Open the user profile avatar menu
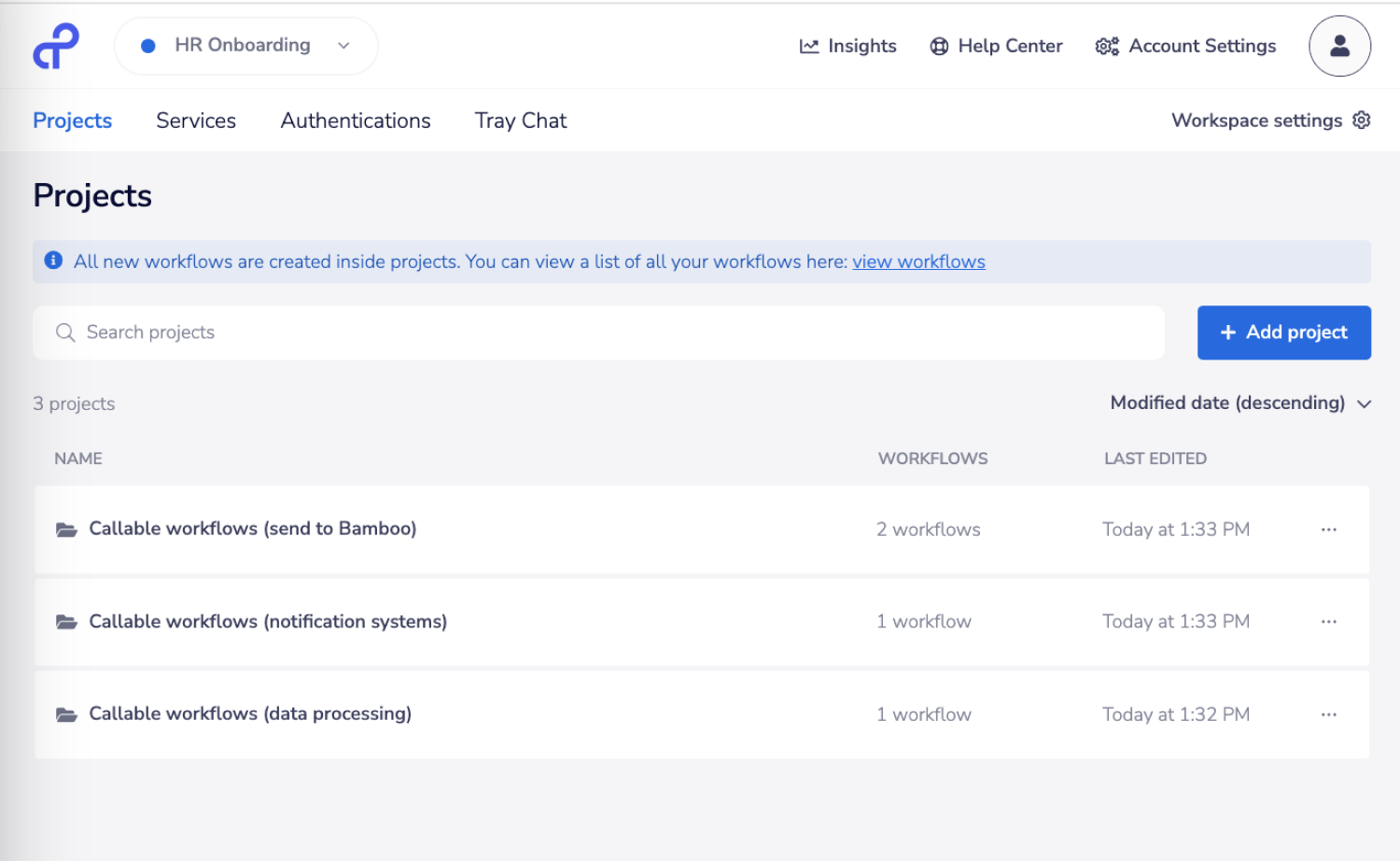 (1339, 46)
